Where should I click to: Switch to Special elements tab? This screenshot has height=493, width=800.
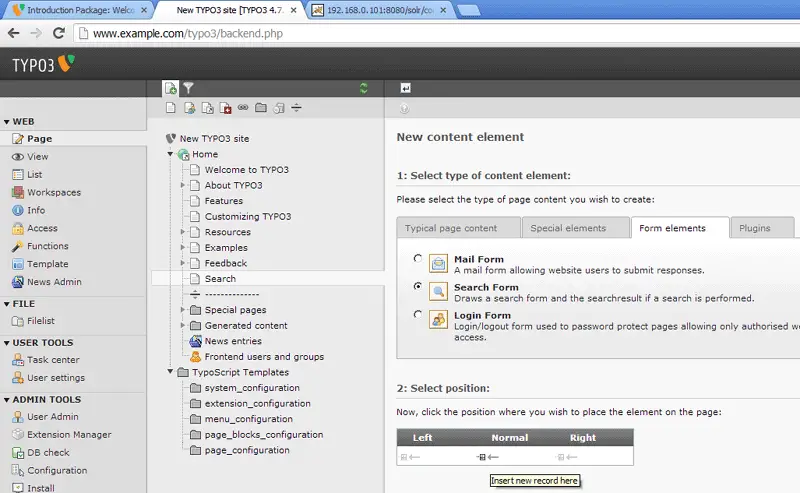click(x=576, y=228)
